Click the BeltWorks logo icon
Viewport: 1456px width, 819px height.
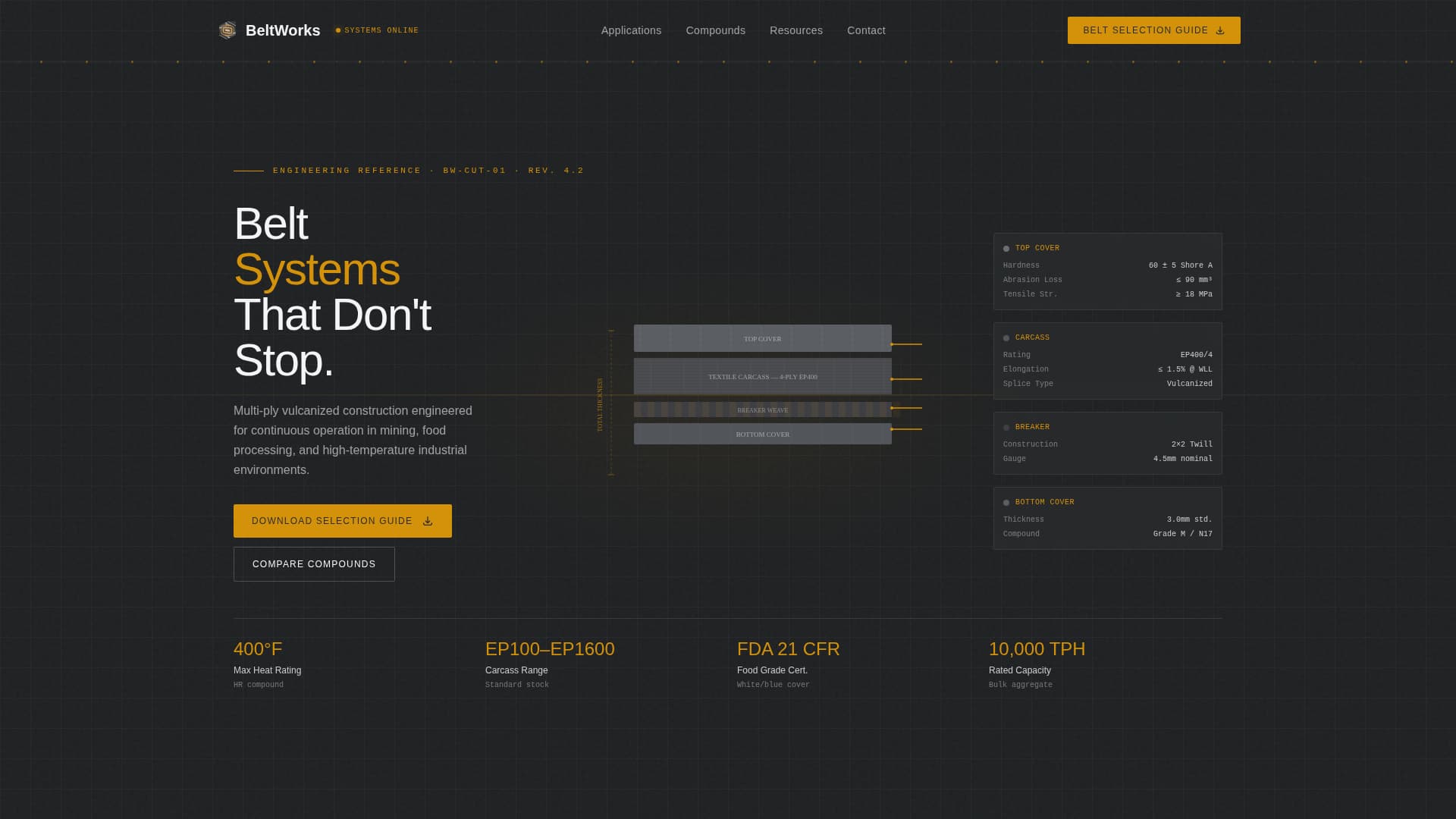pyautogui.click(x=227, y=30)
